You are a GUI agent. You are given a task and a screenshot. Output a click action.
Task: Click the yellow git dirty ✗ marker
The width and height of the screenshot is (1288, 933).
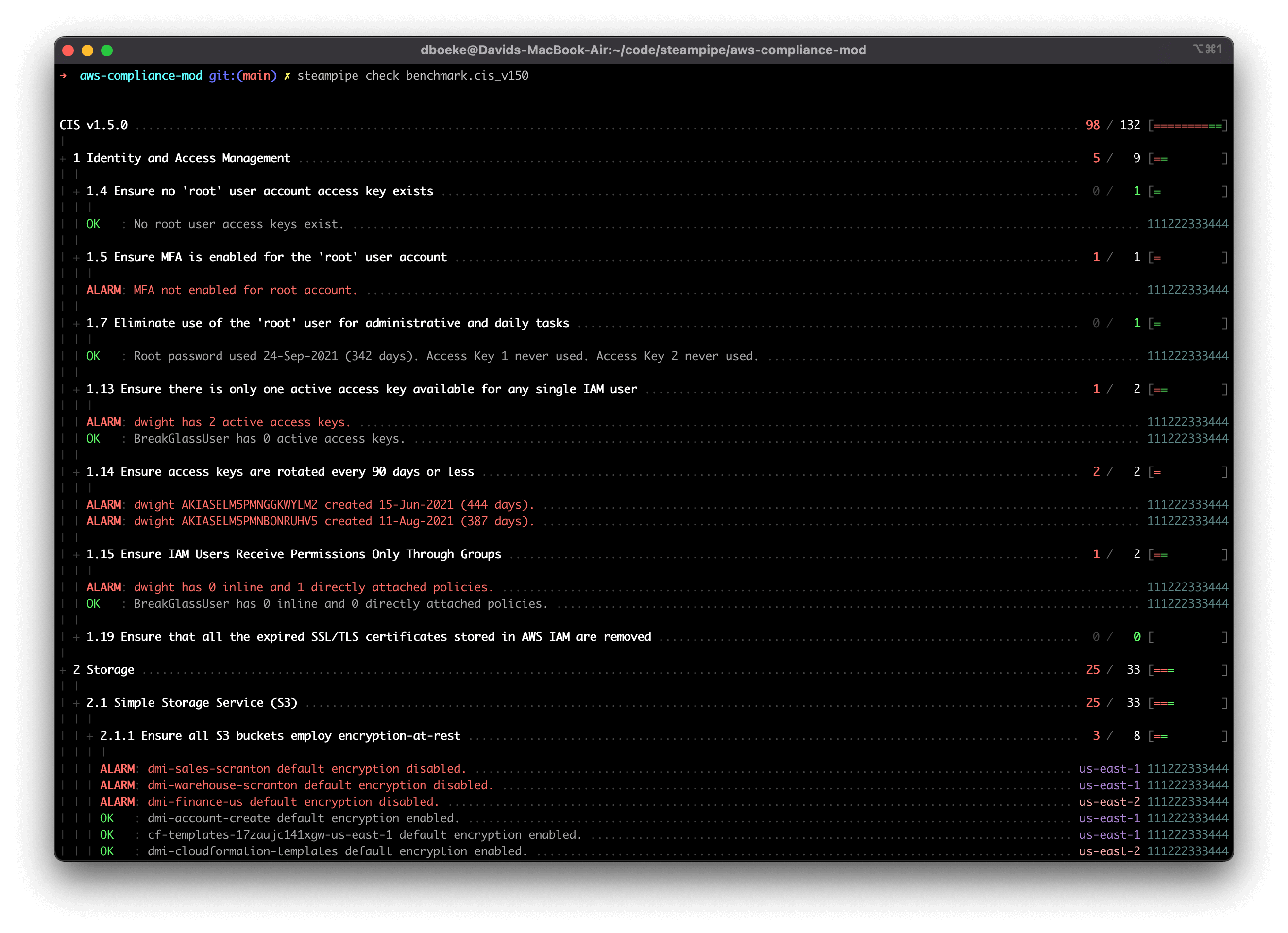pos(288,75)
